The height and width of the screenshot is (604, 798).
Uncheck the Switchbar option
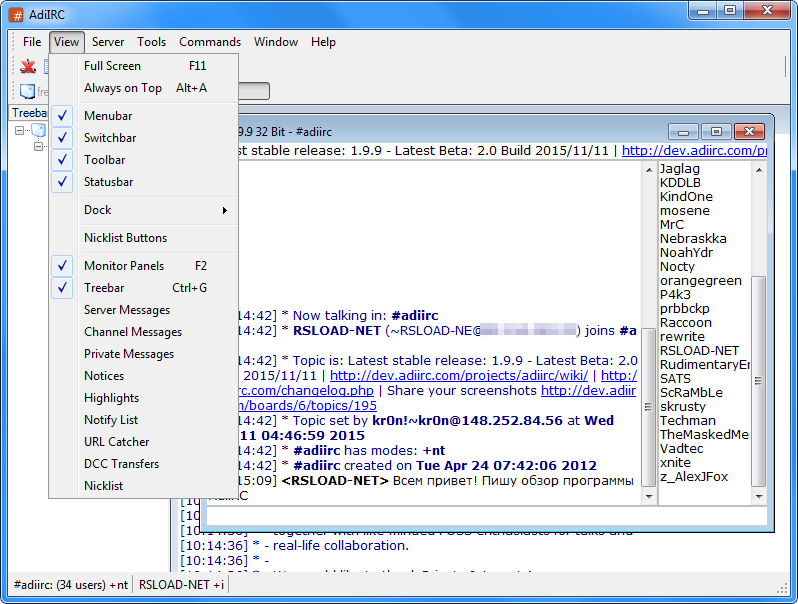click(x=144, y=138)
